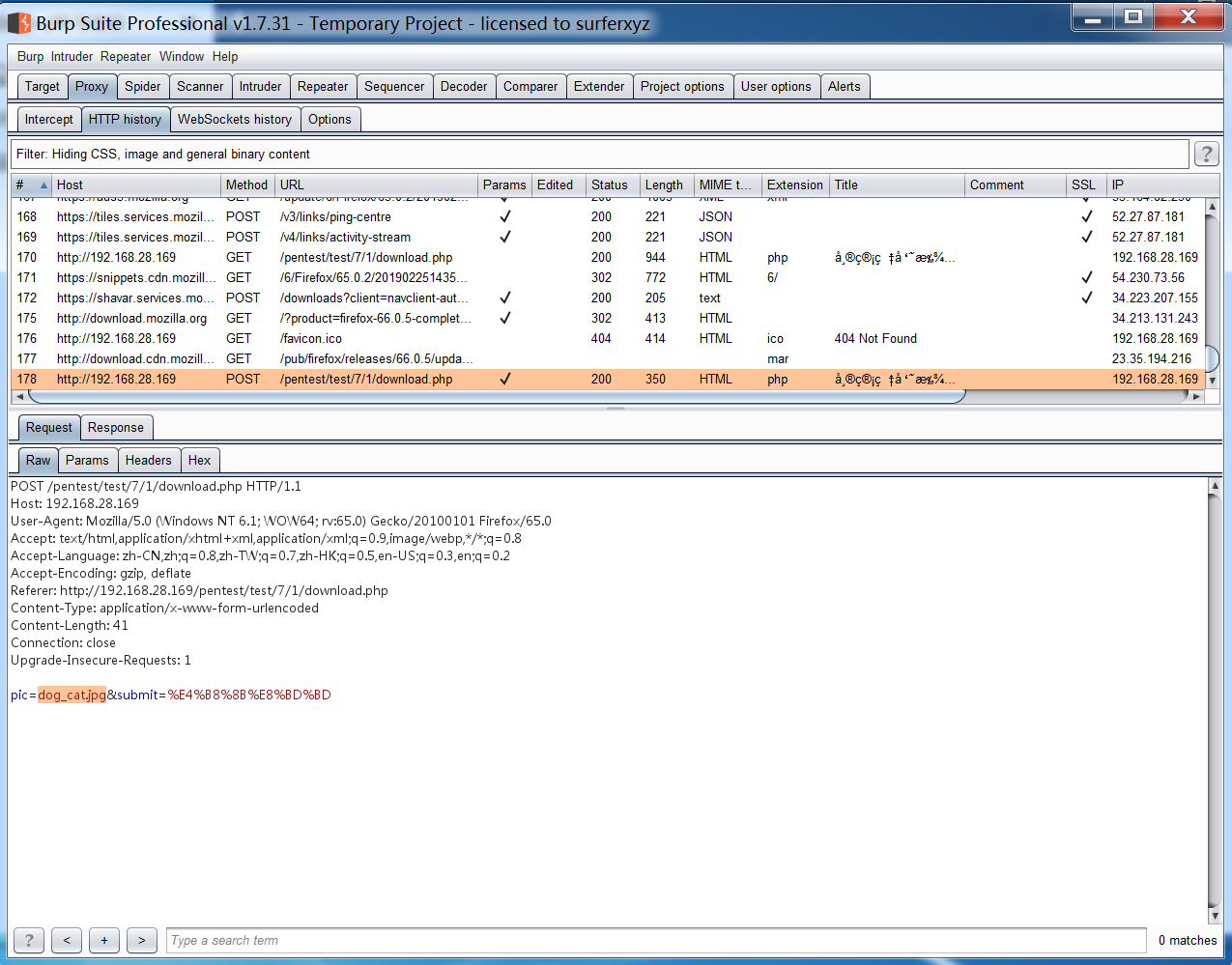Click the filter bar to edit filters
The image size is (1232, 965).
pyautogui.click(x=600, y=154)
